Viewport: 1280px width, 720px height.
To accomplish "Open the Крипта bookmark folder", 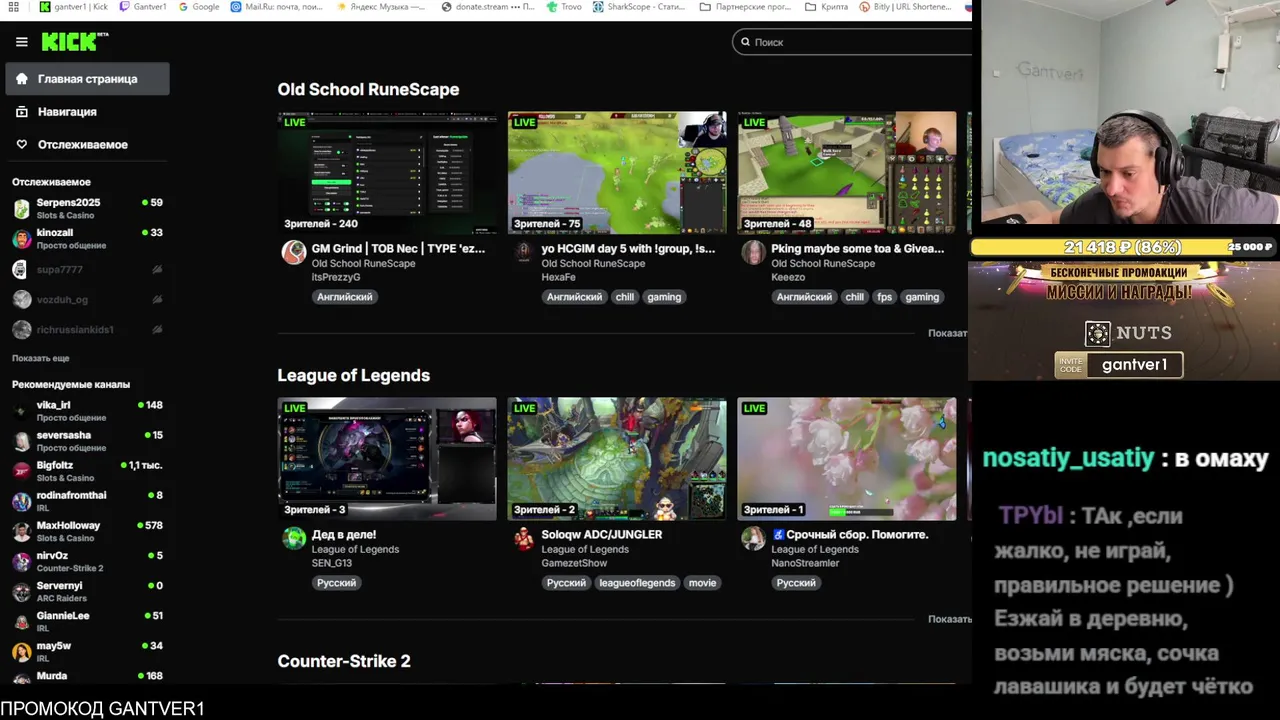I will (826, 7).
